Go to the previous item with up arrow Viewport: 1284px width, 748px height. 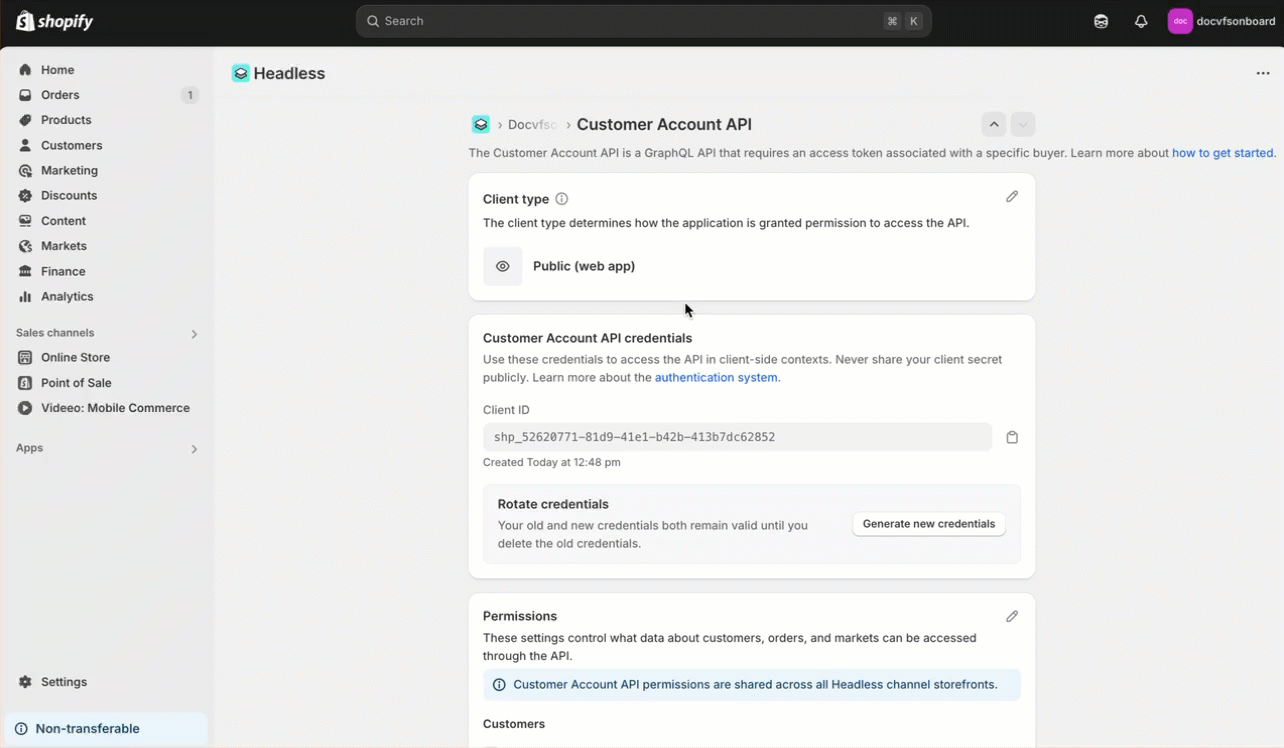(994, 125)
